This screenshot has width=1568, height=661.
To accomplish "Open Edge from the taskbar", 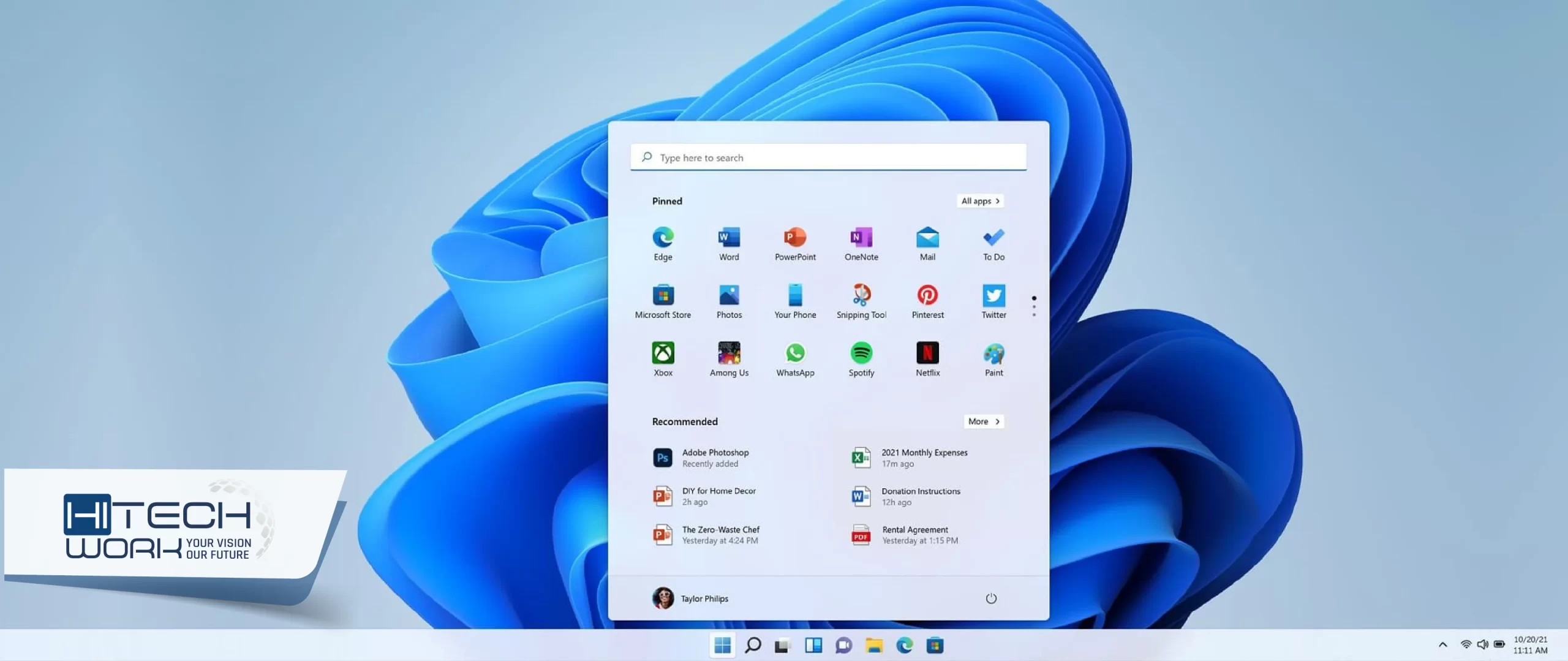I will tap(904, 645).
